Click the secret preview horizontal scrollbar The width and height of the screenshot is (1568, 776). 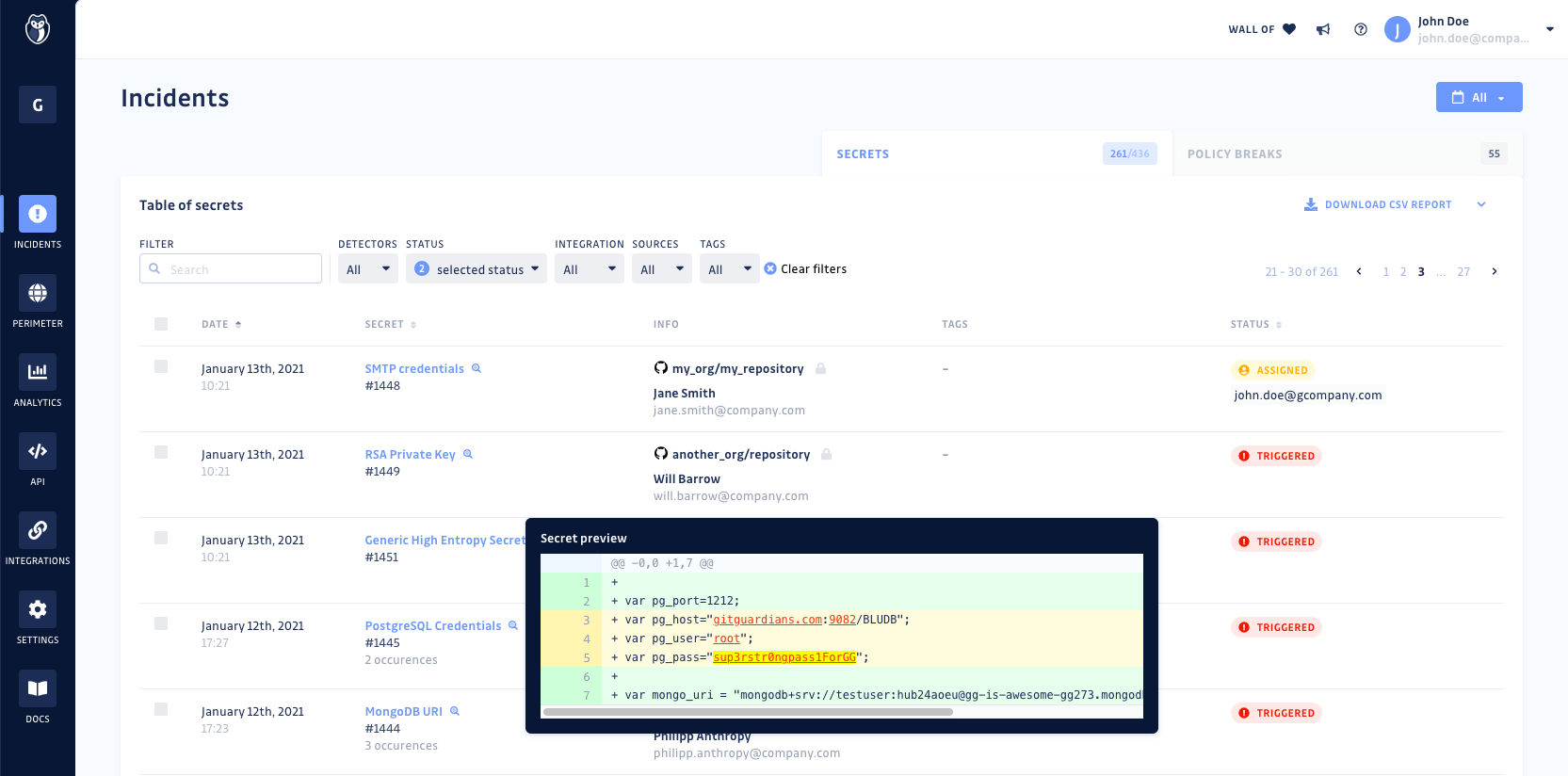748,712
